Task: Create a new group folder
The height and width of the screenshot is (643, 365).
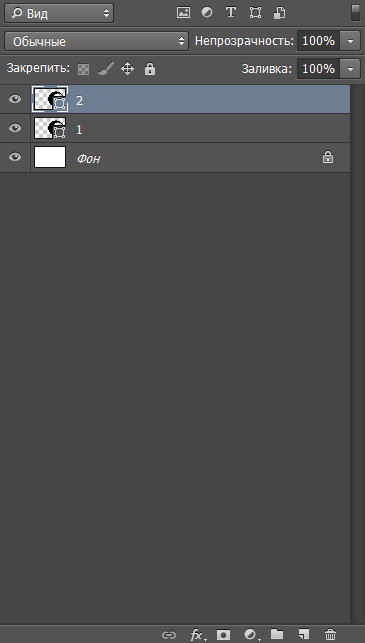Action: pos(277,634)
